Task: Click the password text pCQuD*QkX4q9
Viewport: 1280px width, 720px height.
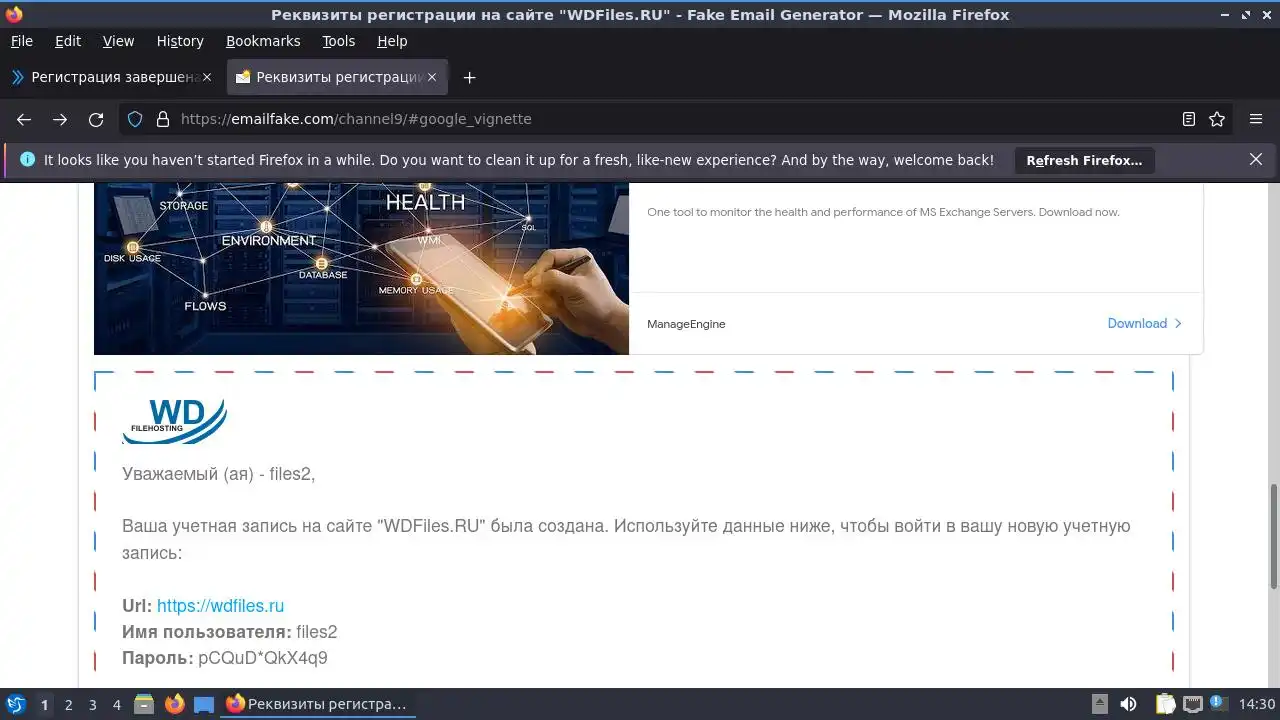Action: pyautogui.click(x=263, y=658)
